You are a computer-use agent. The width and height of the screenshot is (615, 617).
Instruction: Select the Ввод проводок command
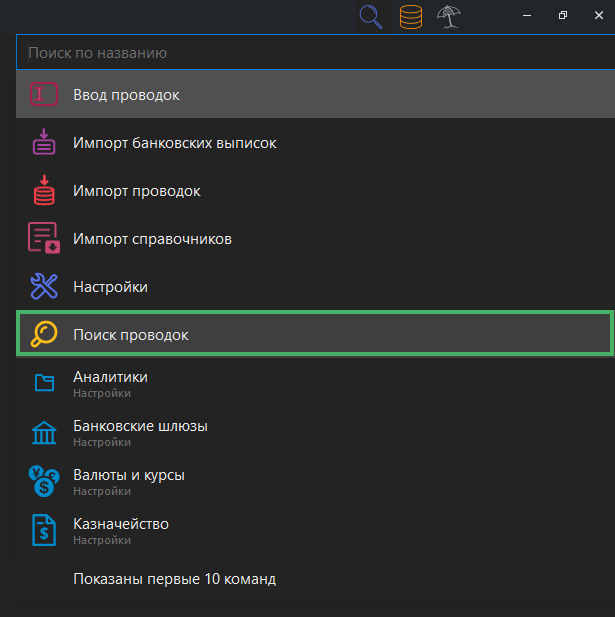pyautogui.click(x=126, y=95)
